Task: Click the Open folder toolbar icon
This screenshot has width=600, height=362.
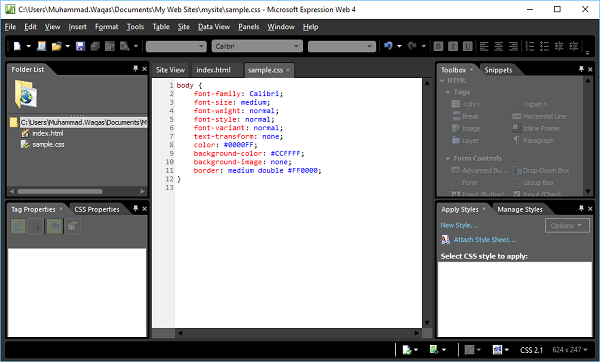Action: [x=56, y=46]
